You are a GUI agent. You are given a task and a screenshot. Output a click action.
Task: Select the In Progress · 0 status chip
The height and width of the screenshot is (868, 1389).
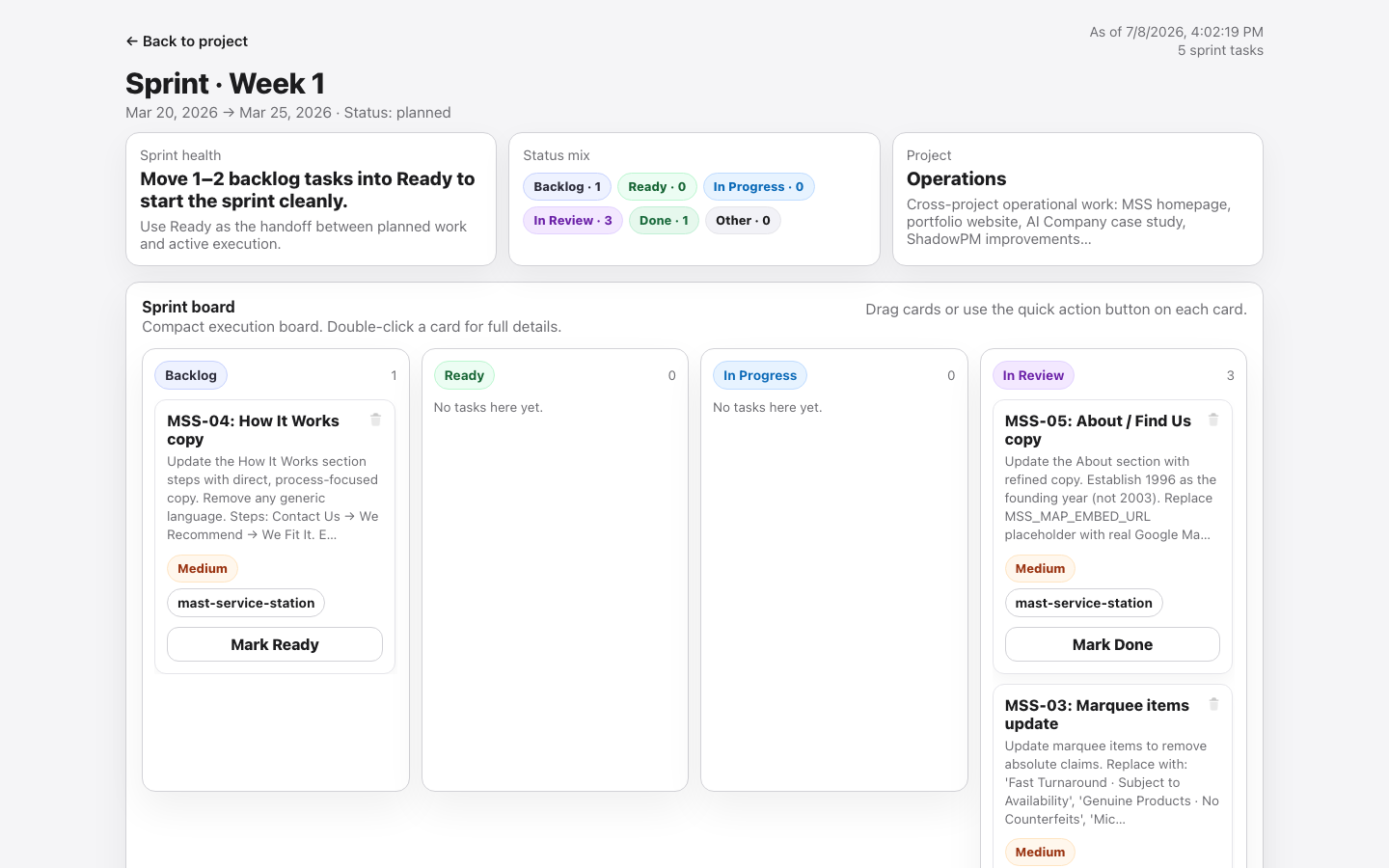point(758,187)
